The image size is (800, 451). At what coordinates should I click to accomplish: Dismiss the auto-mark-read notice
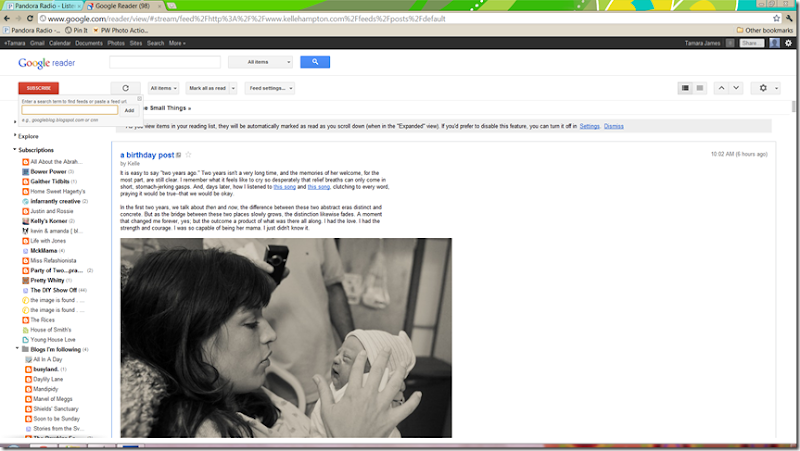point(613,126)
